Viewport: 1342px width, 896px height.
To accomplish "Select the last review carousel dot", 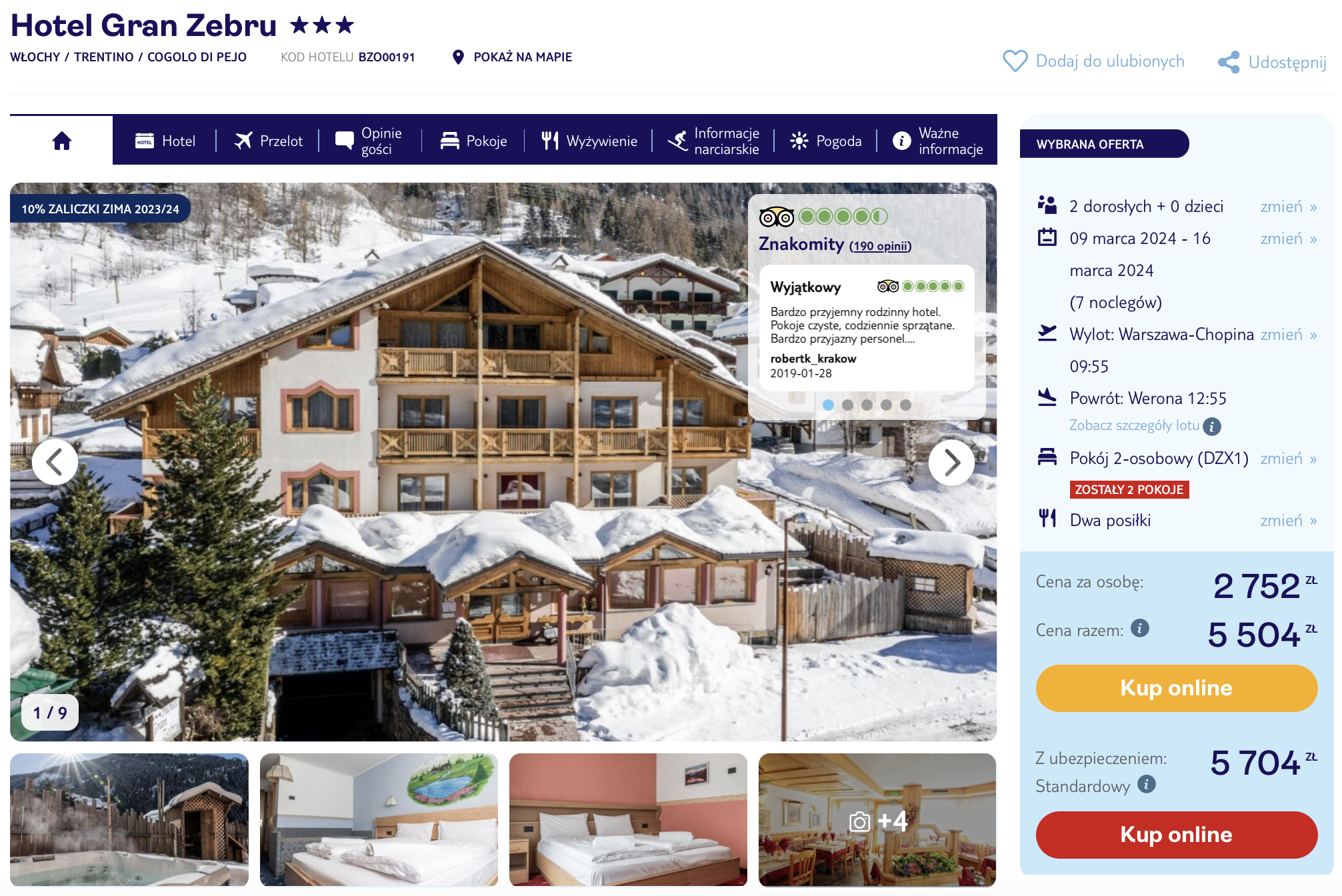I will (x=905, y=405).
